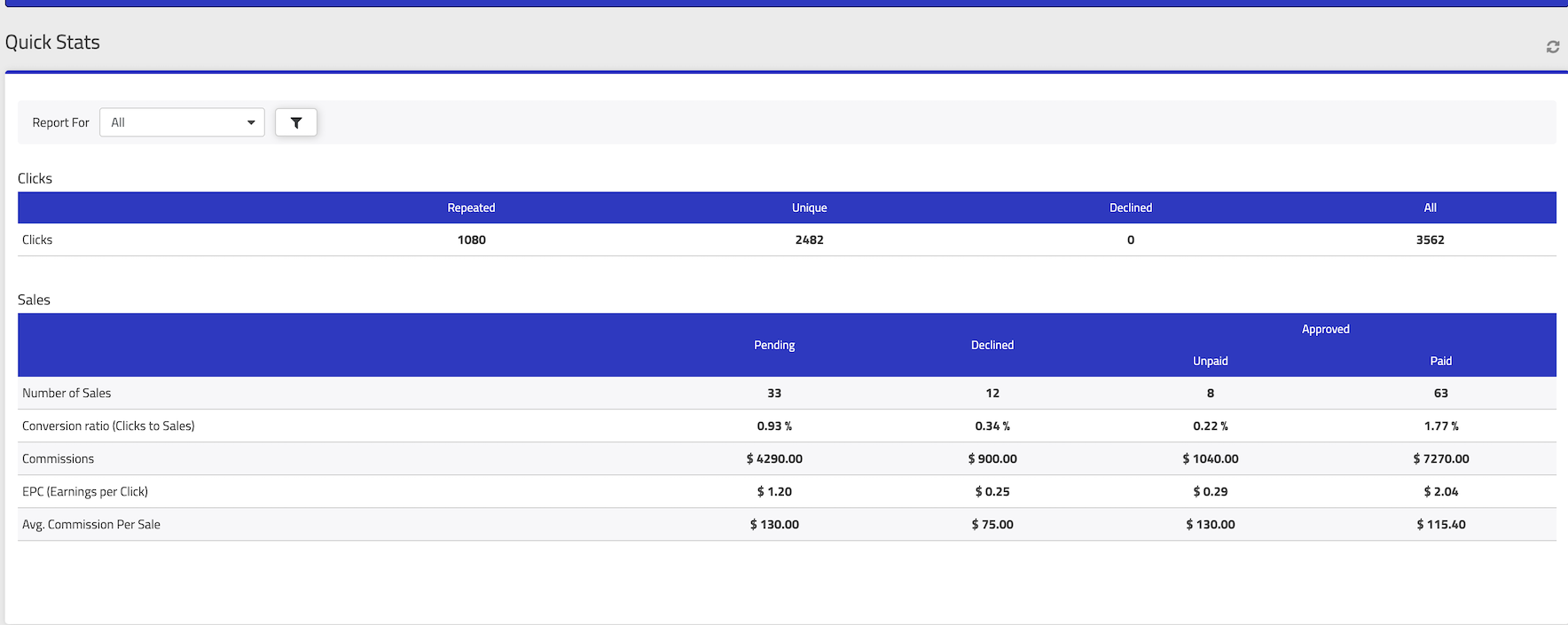This screenshot has width=1568, height=625.
Task: Select the unique clicks value 2482
Action: tap(809, 239)
